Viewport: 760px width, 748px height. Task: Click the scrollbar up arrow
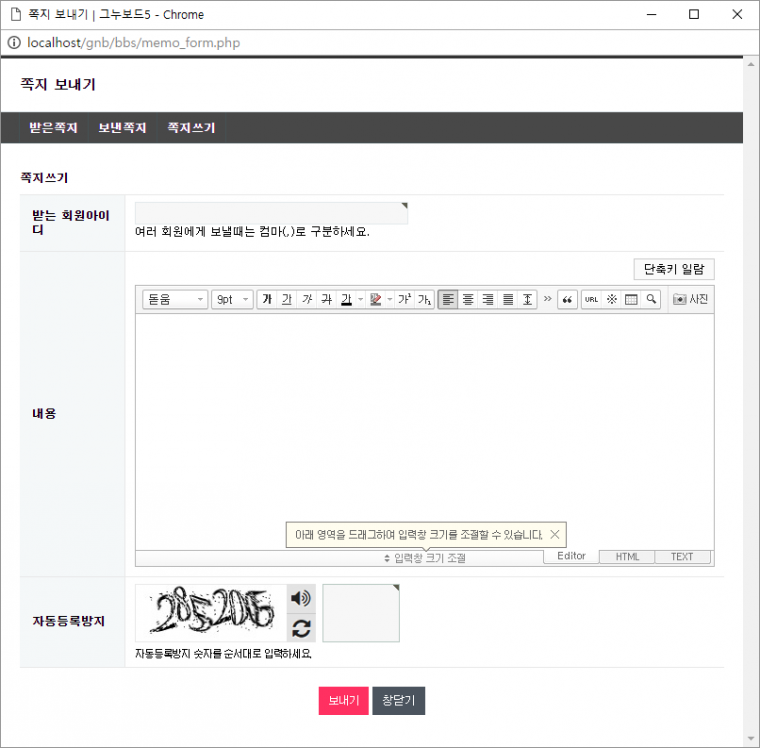[751, 64]
